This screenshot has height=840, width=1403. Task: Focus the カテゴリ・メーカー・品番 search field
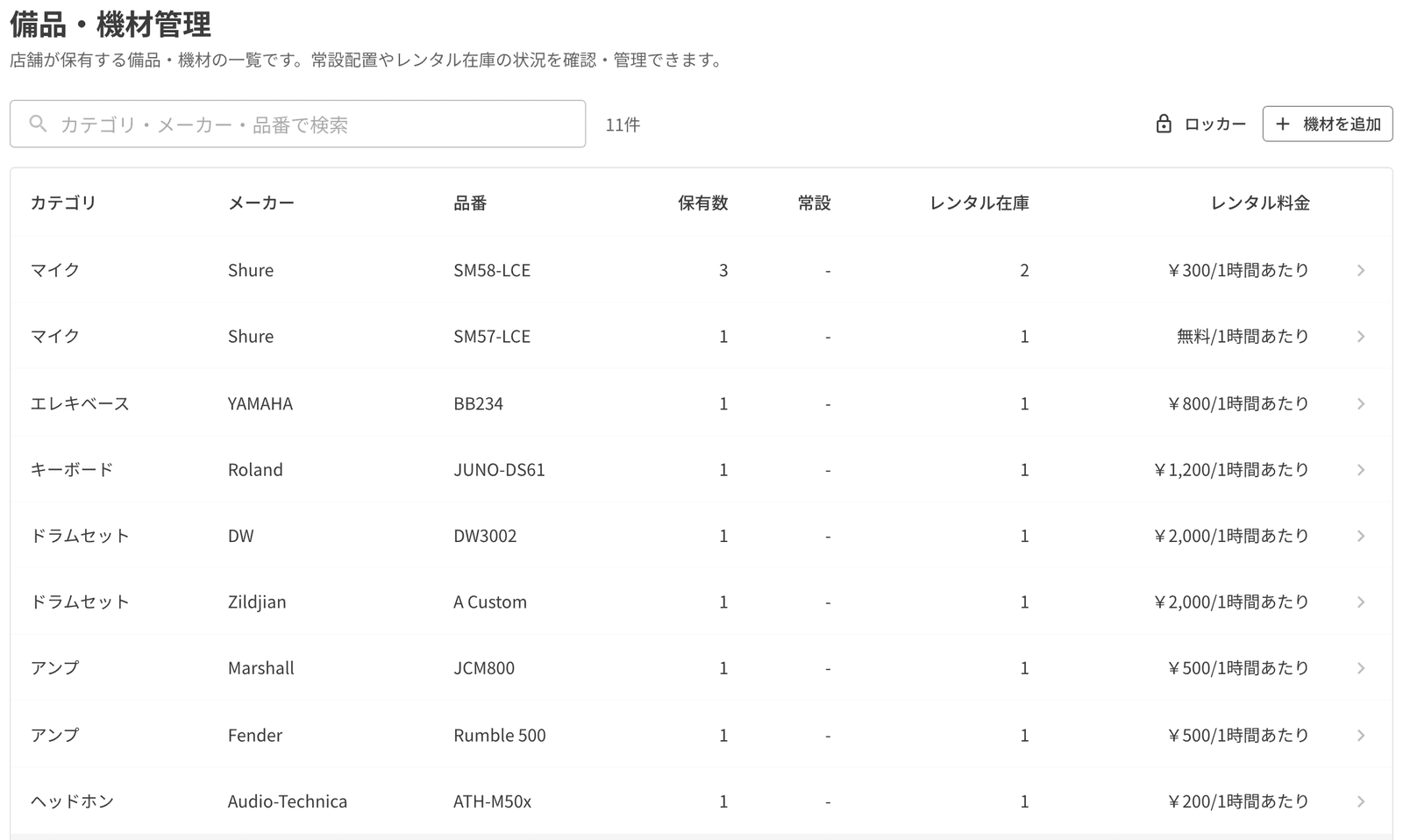pyautogui.click(x=297, y=124)
